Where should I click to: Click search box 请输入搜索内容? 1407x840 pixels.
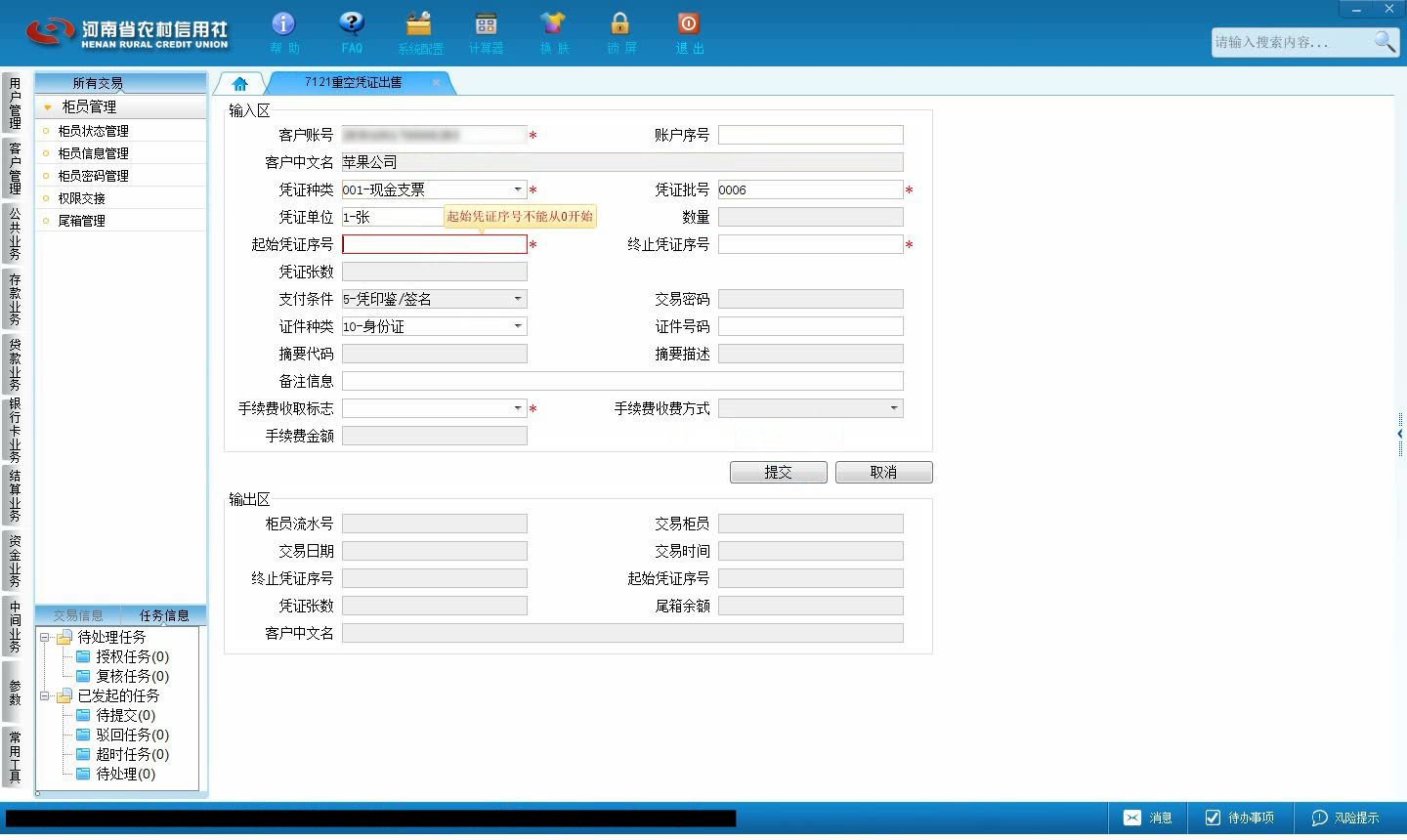[1292, 42]
